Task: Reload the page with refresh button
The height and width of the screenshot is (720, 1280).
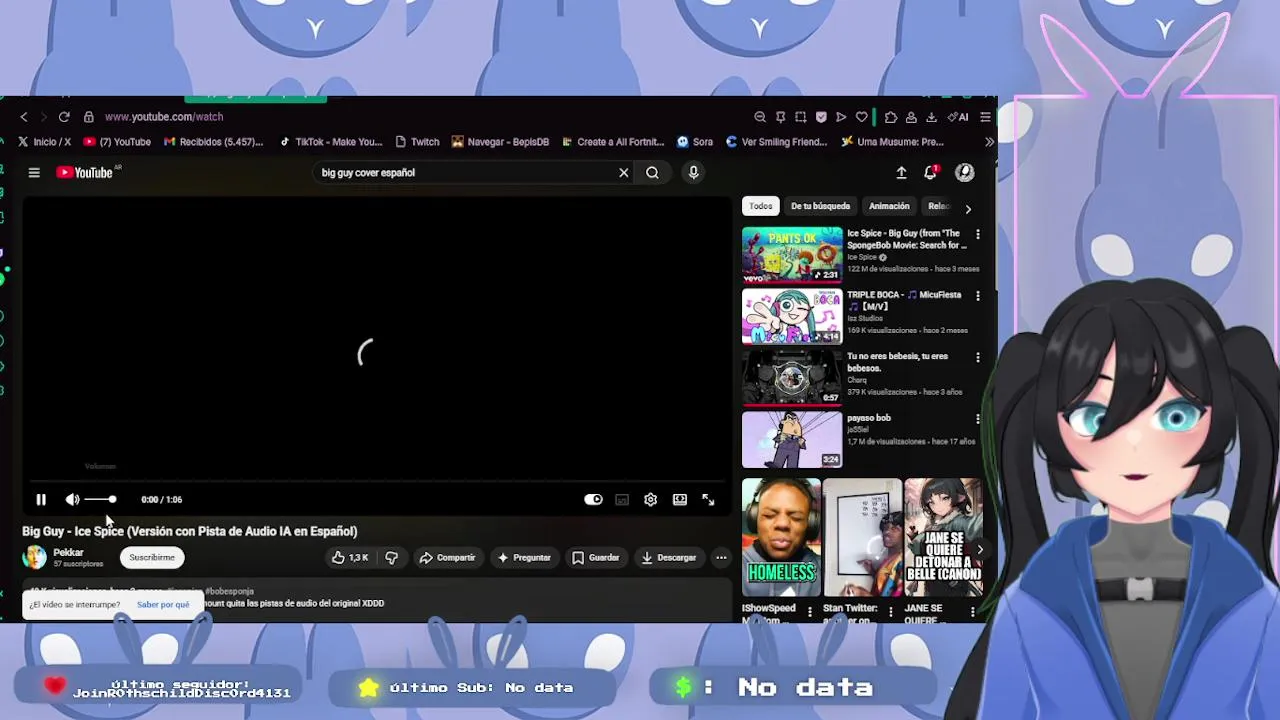Action: [64, 117]
